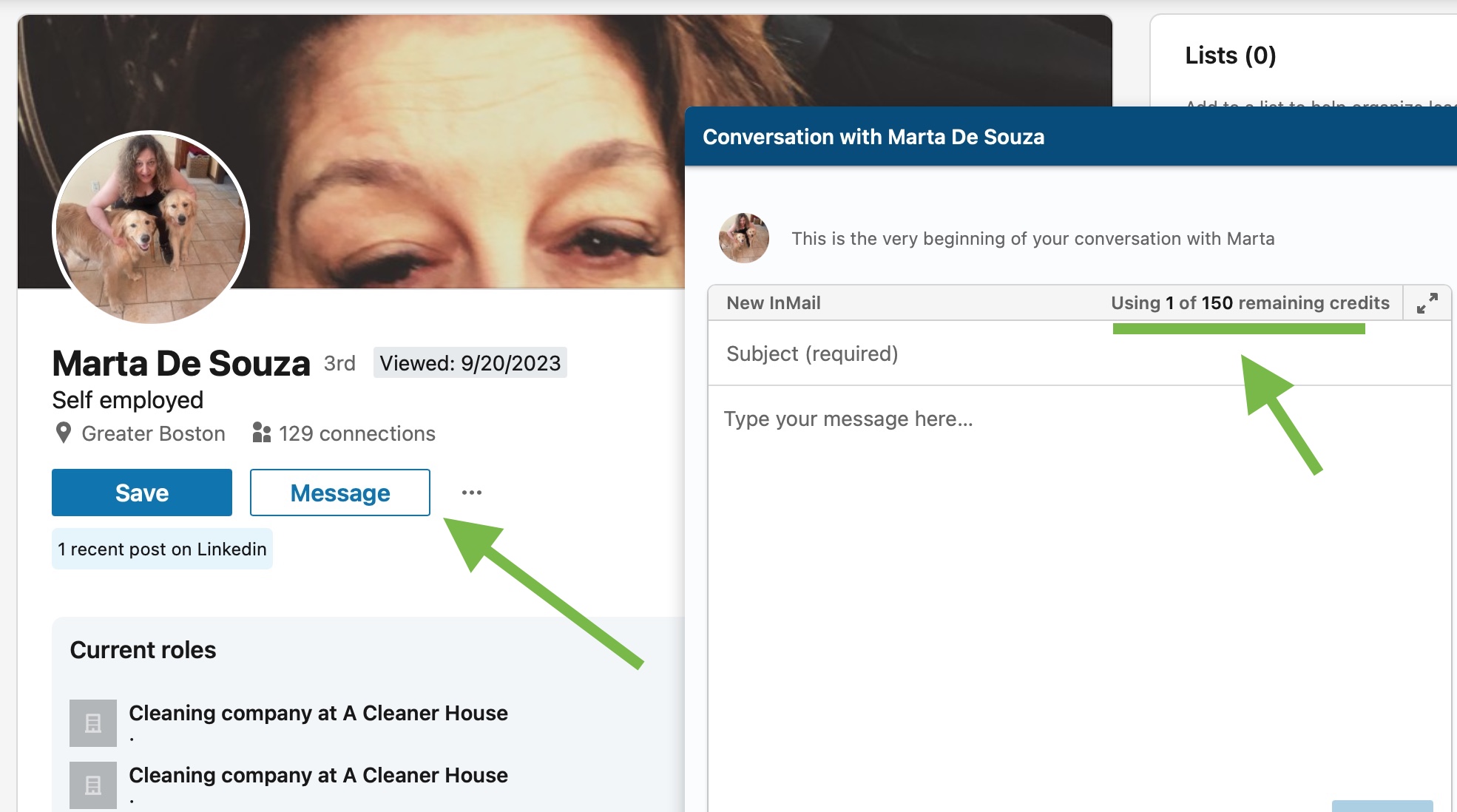Click the Subject (required) field

click(x=1079, y=353)
